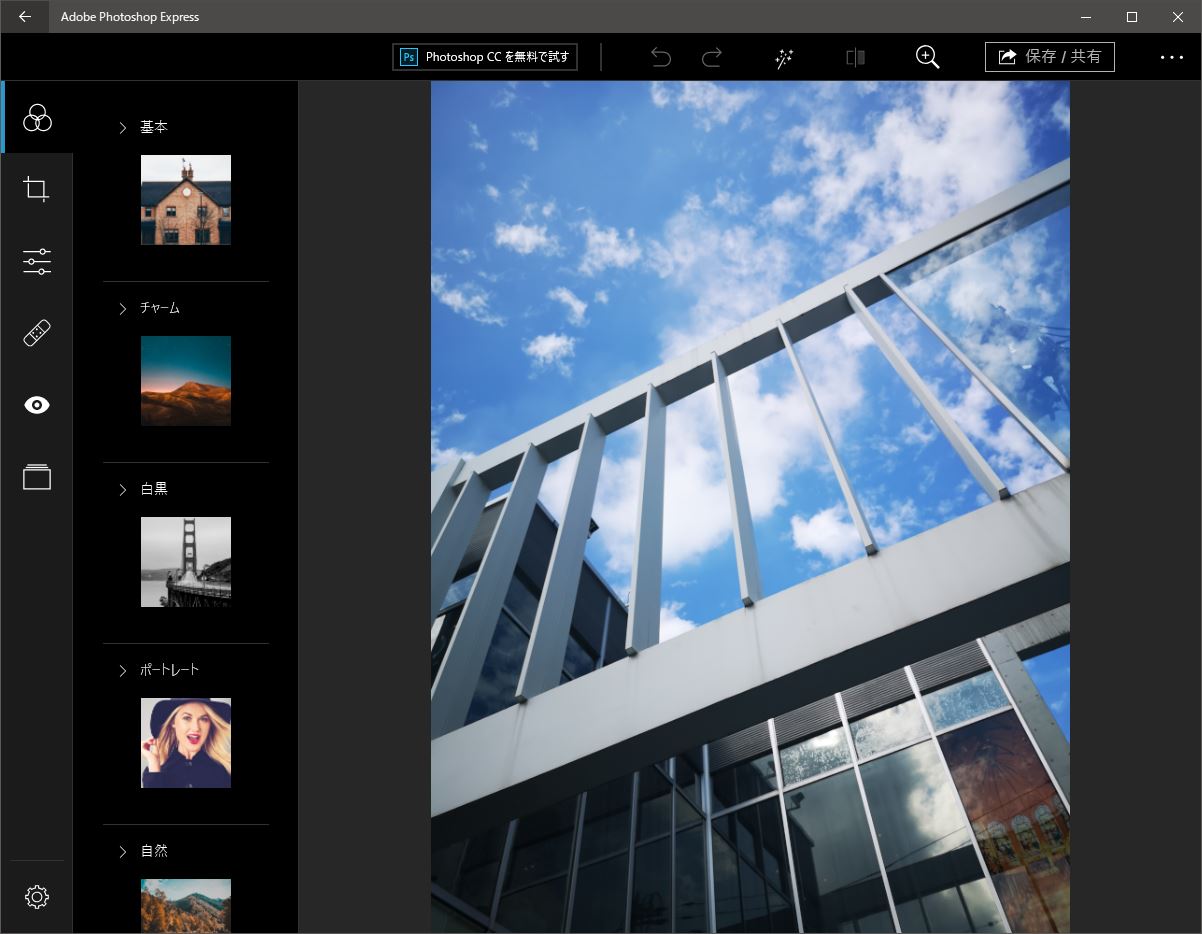Expand the 基本 chevron

coord(123,128)
